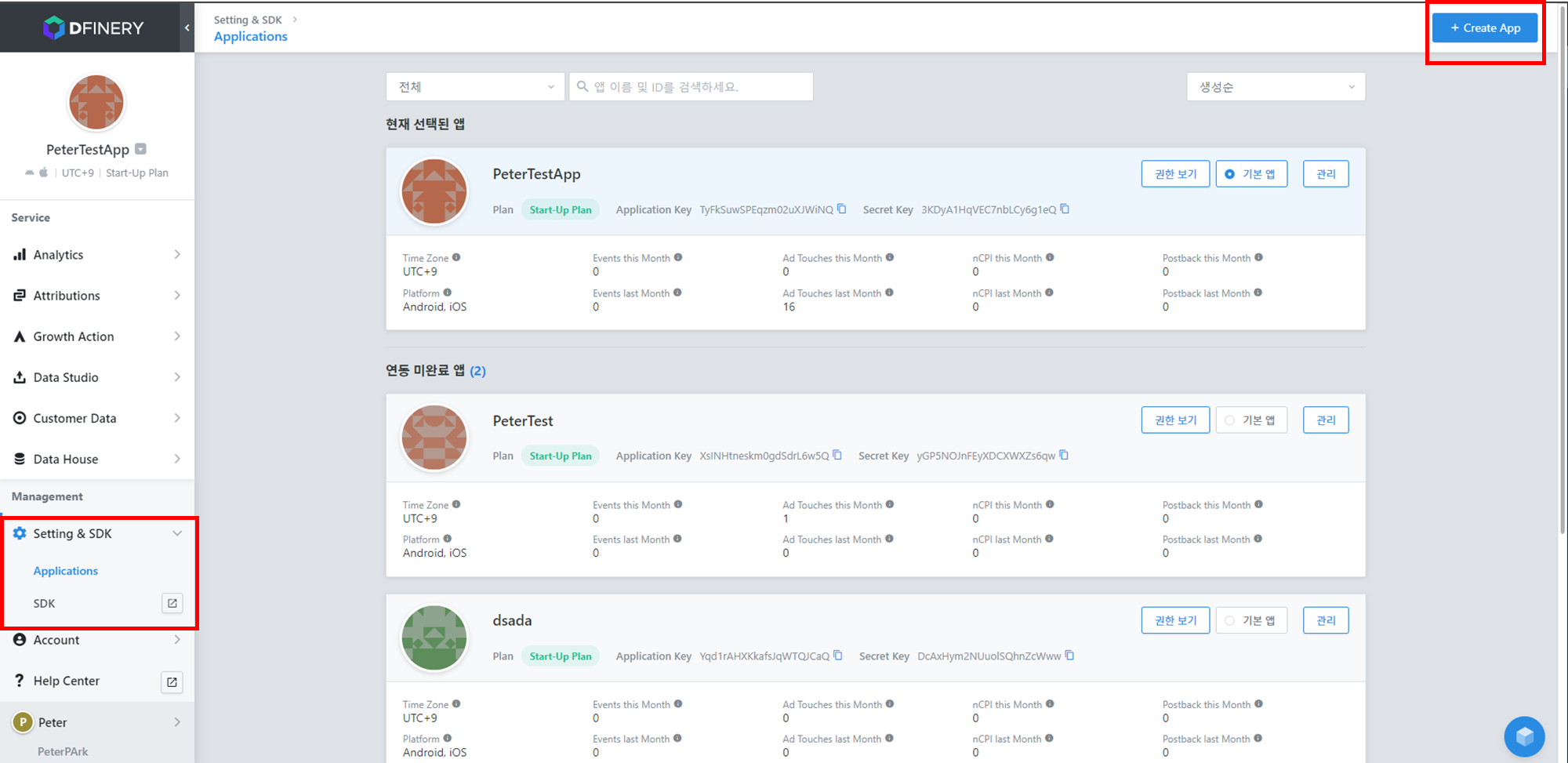
Task: Click the Help Center question mark
Action: tap(20, 681)
